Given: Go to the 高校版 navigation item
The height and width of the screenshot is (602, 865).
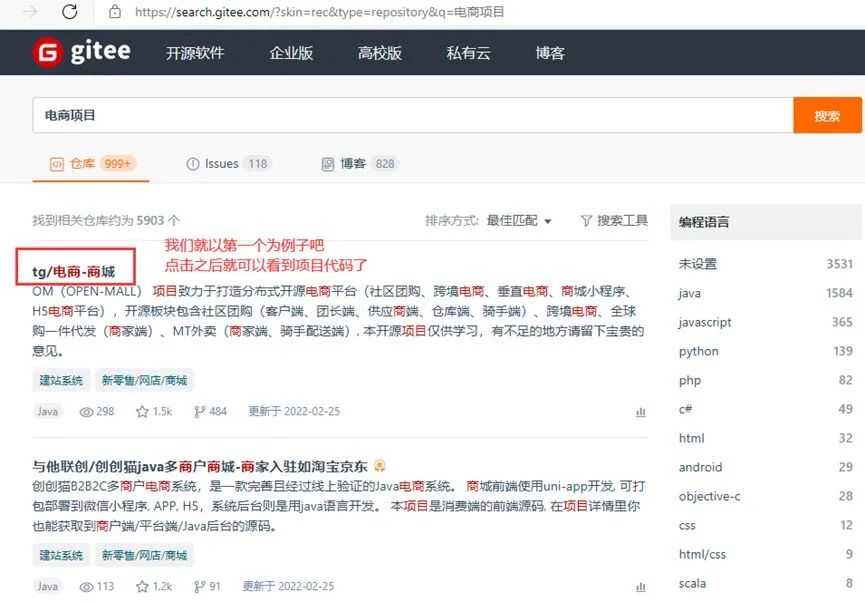Looking at the screenshot, I should (380, 53).
